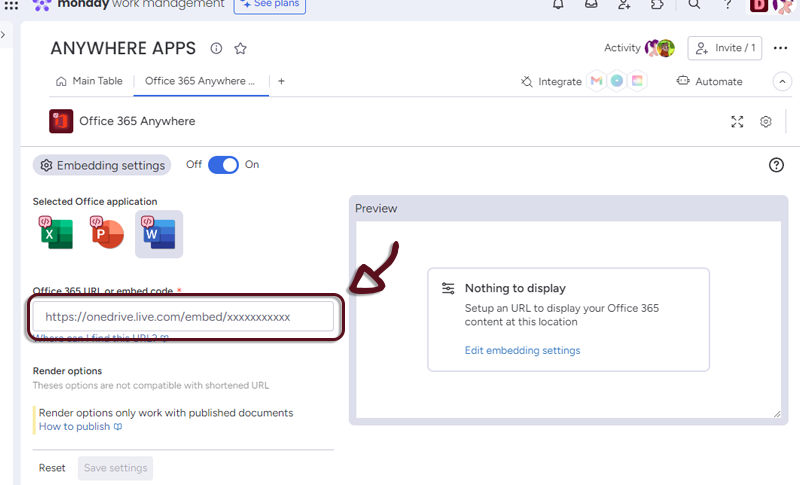The image size is (800, 485).
Task: Open help circle question mark icon
Action: 776,165
